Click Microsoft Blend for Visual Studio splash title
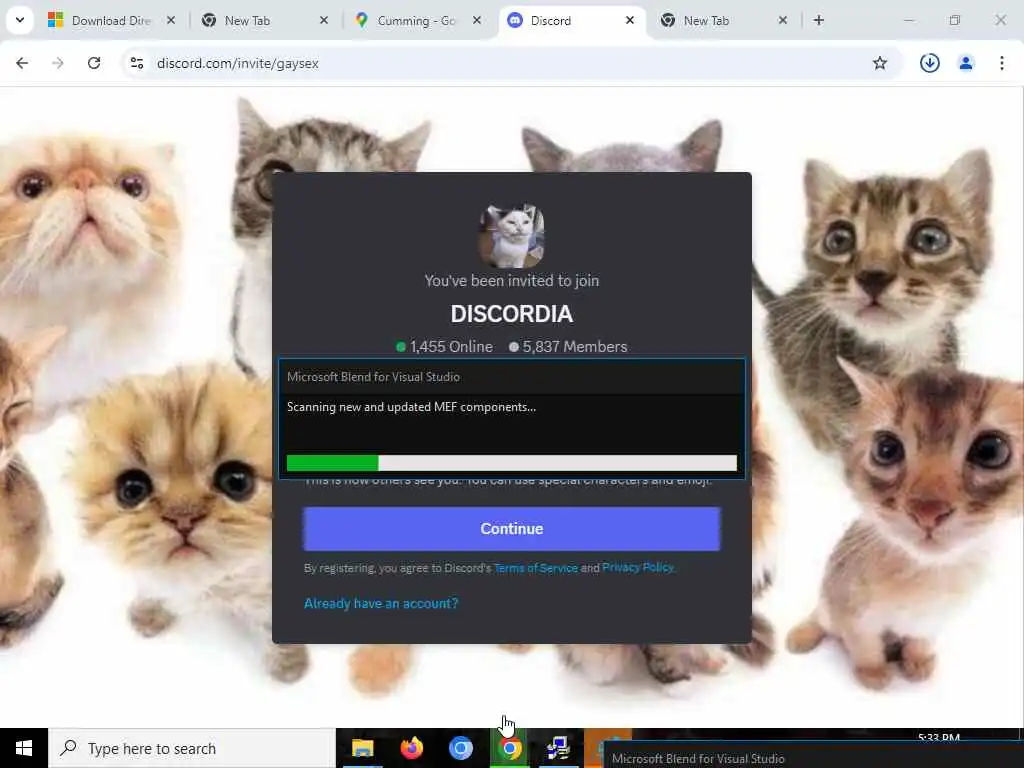 [x=373, y=377]
